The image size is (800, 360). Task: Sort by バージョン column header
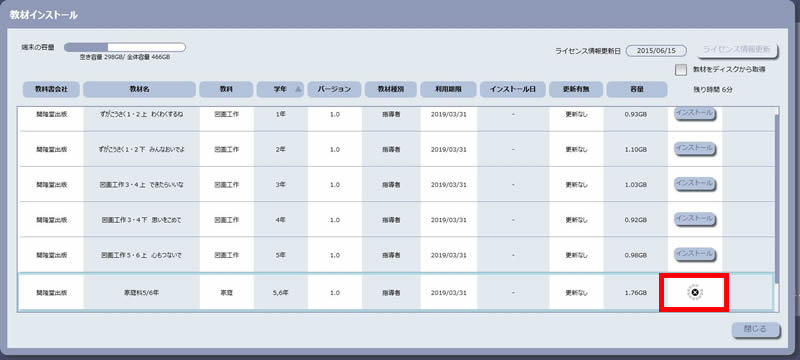coord(334,89)
